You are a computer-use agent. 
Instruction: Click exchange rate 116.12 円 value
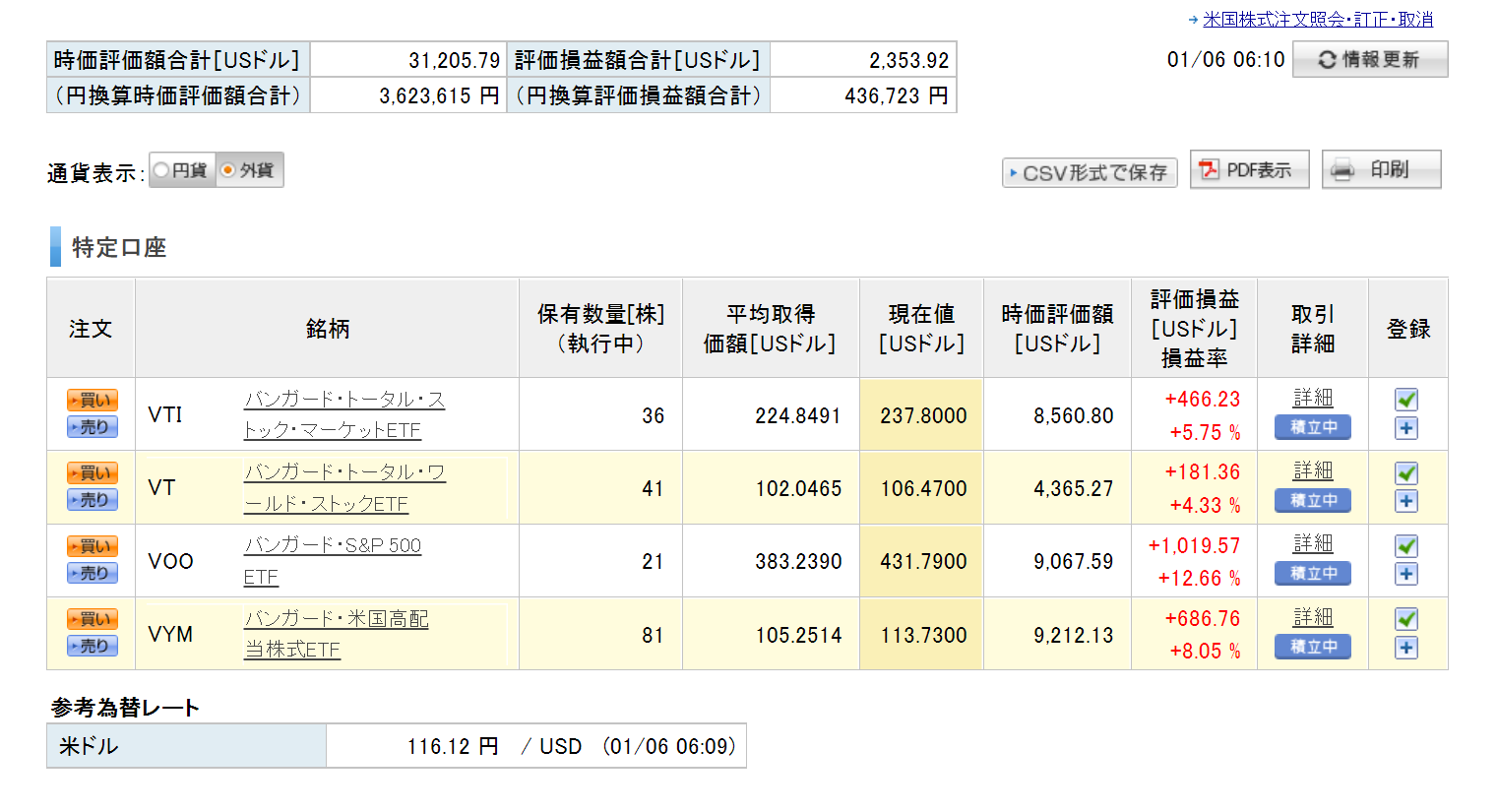point(453,746)
